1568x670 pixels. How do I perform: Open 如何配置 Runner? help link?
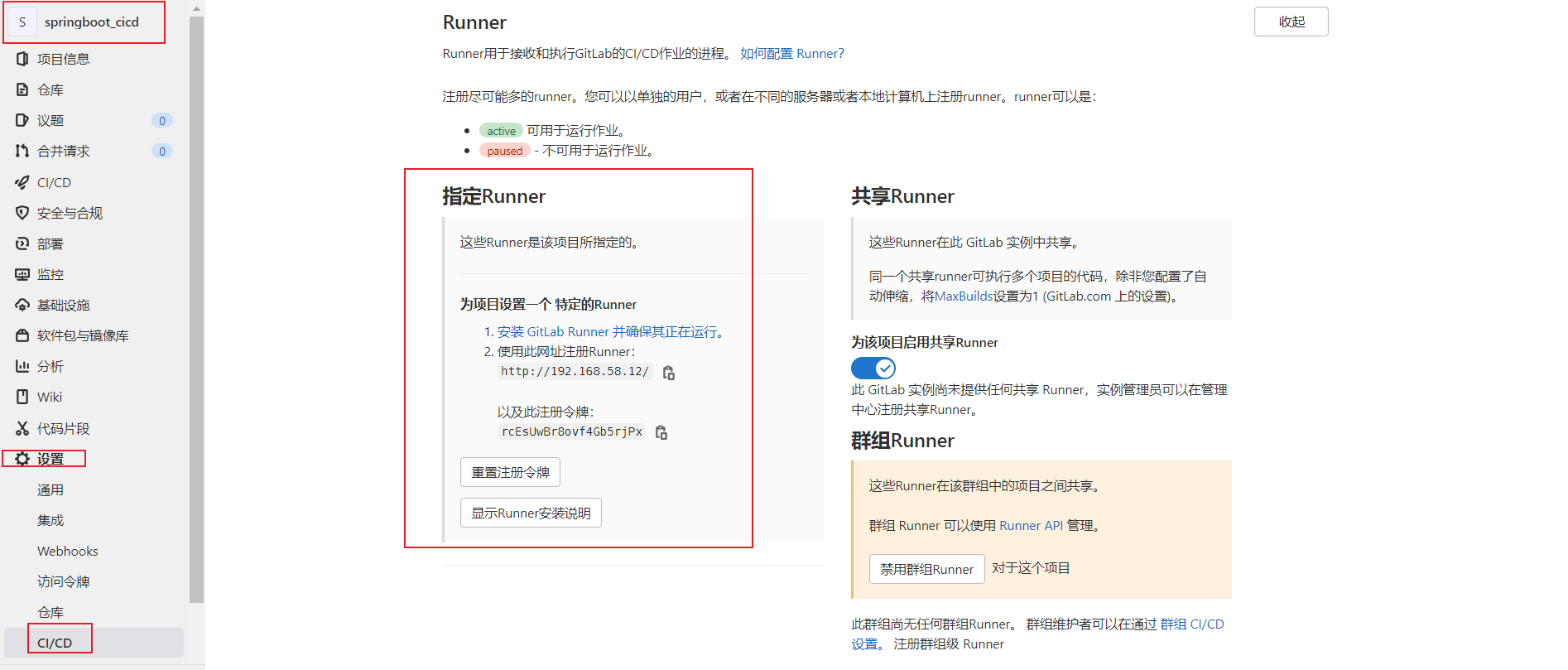tap(792, 53)
